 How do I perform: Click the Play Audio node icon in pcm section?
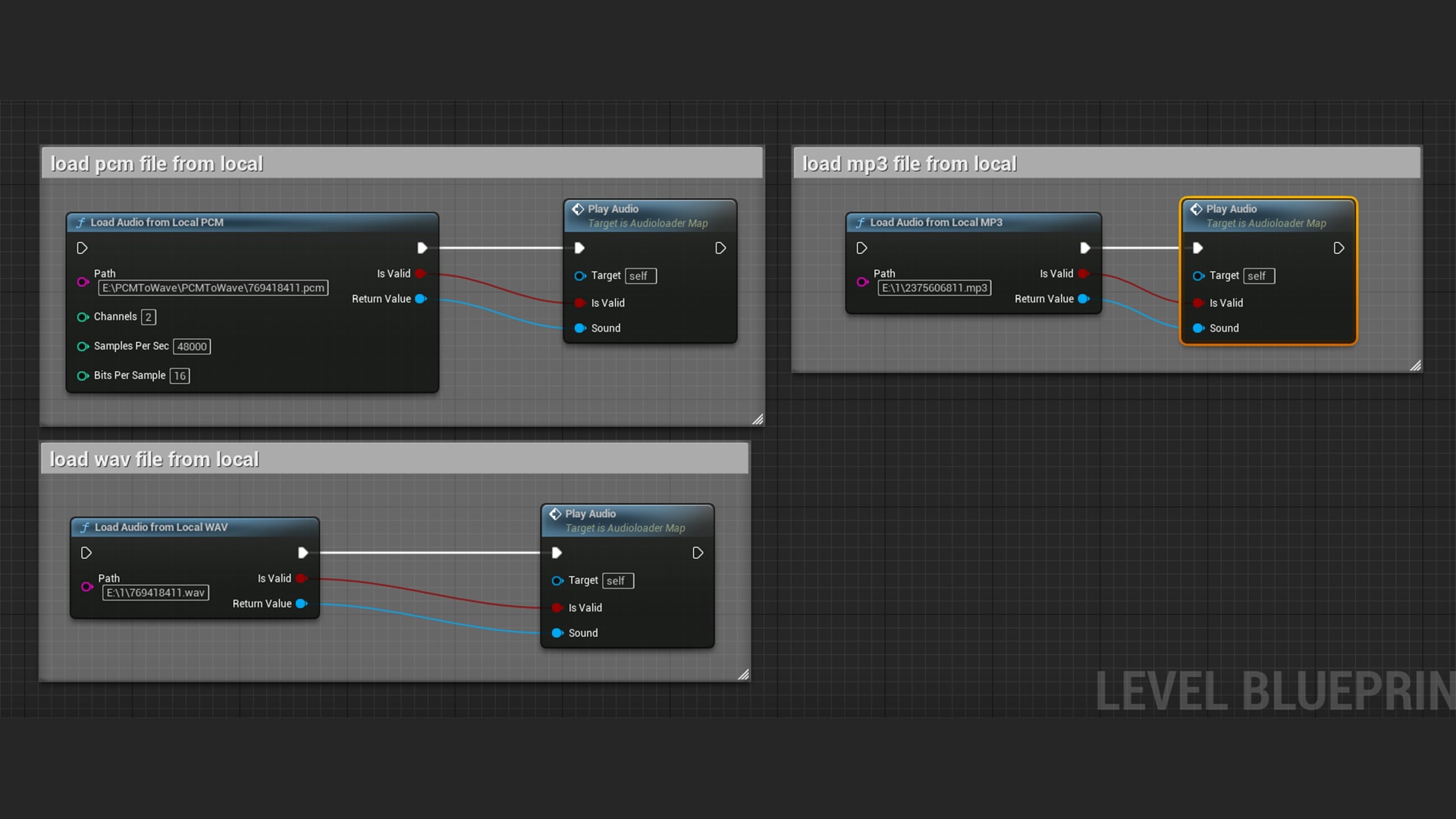(x=580, y=209)
